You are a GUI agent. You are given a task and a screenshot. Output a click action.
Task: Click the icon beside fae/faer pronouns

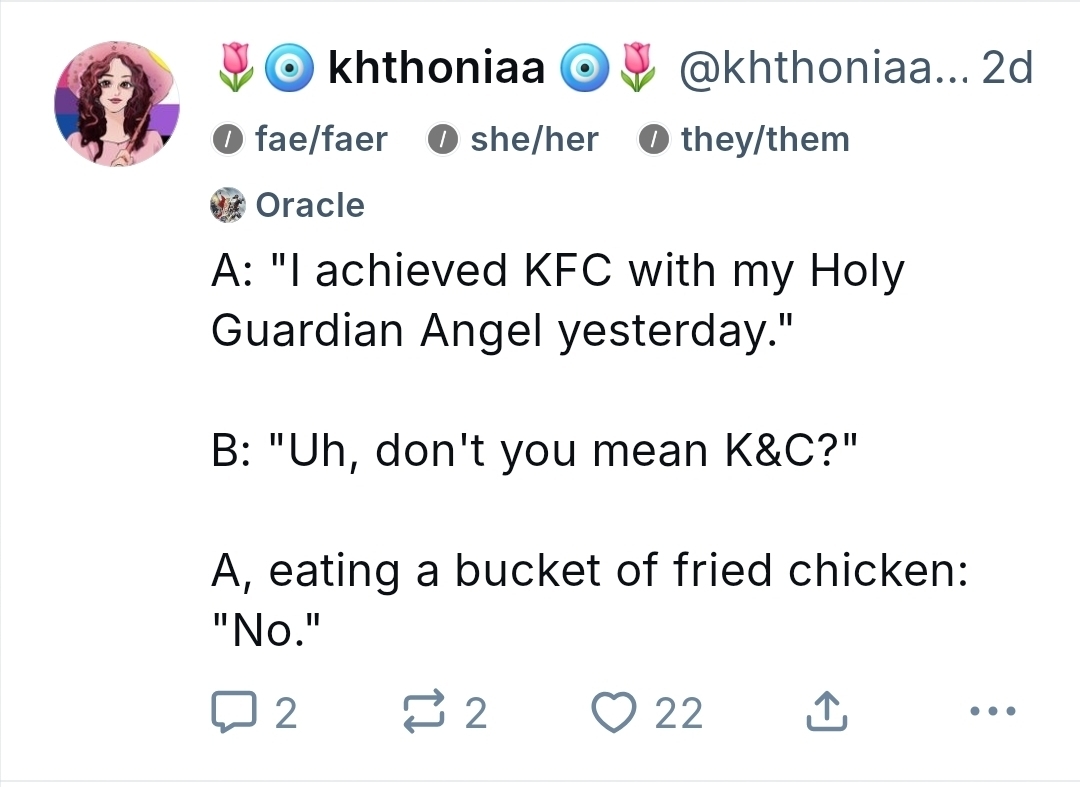228,140
